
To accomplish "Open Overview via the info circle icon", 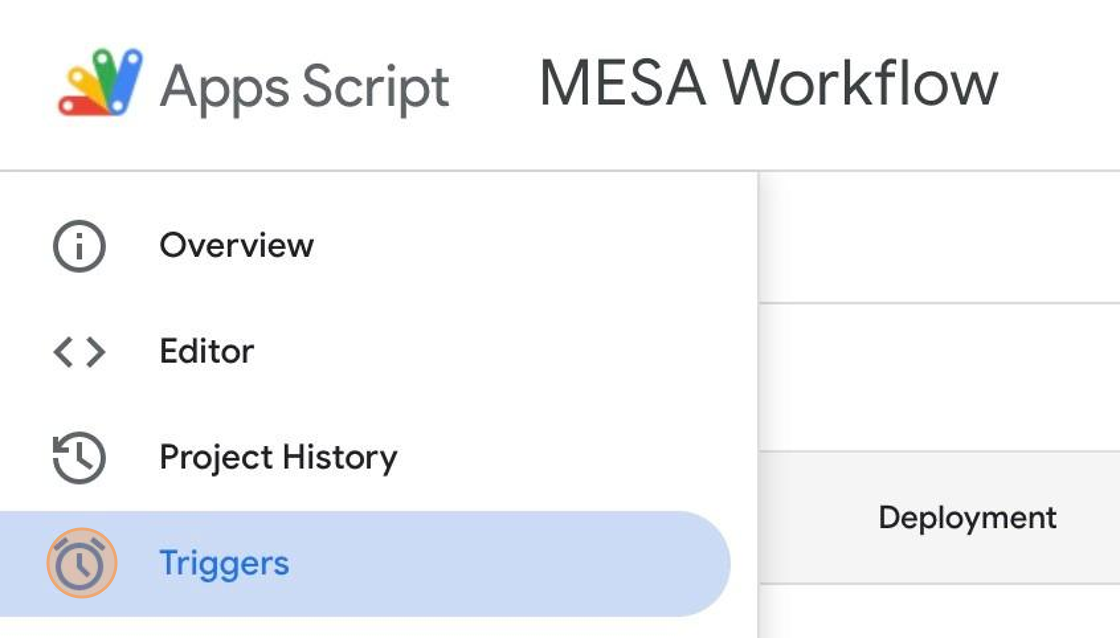I will 79,246.
